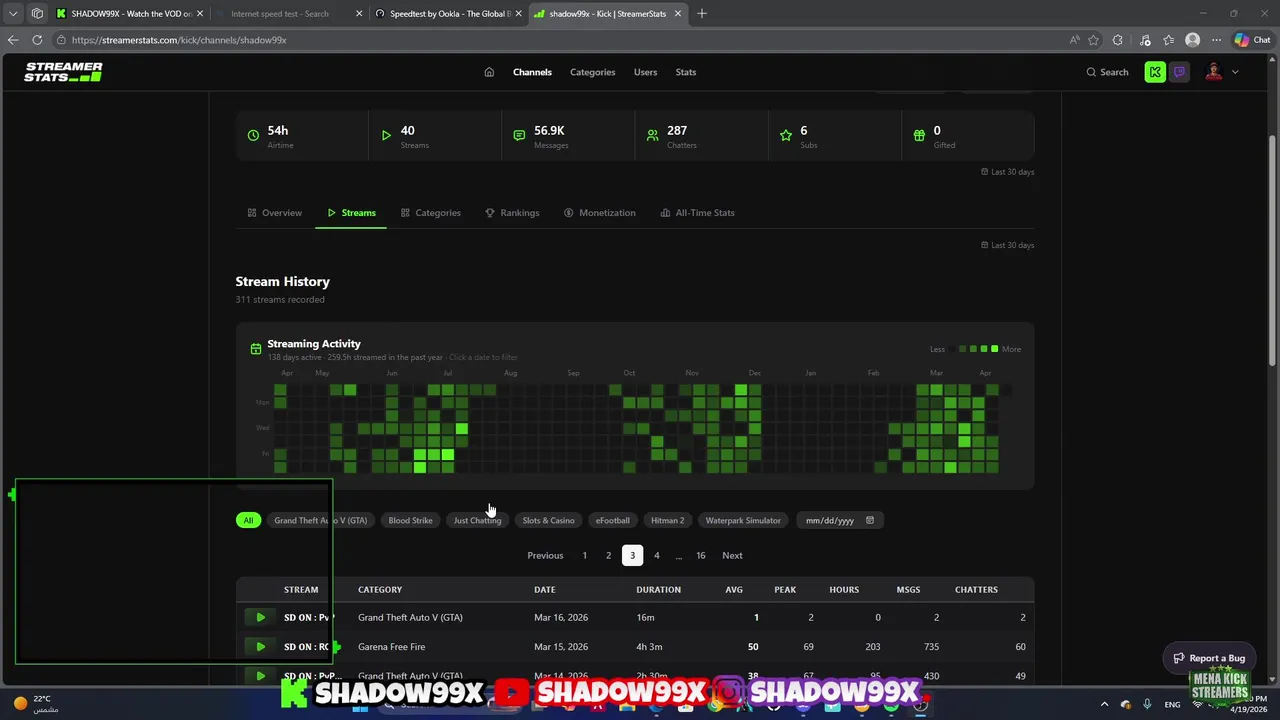This screenshot has width=1280, height=720.
Task: Open Copilot Chat button
Action: (x=1252, y=40)
